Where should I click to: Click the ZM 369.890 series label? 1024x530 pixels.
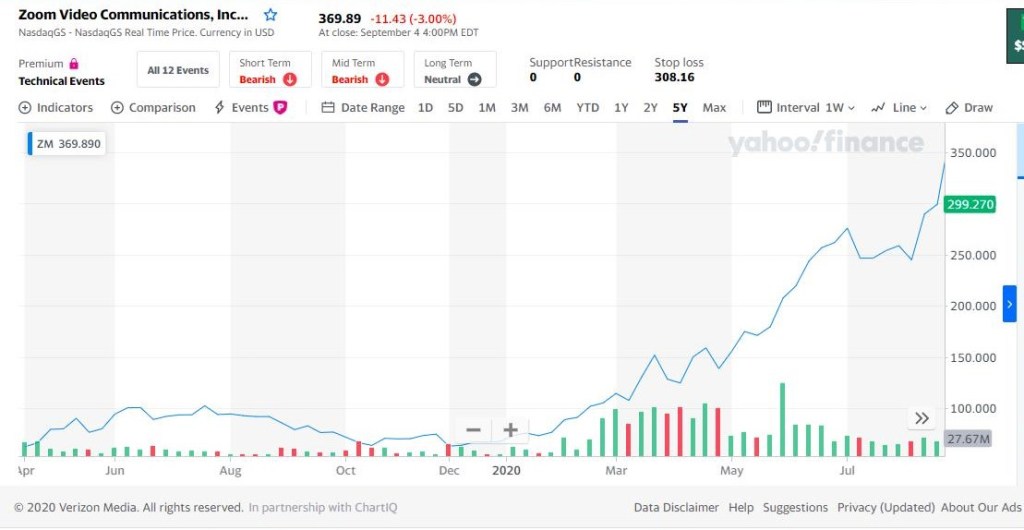67,144
